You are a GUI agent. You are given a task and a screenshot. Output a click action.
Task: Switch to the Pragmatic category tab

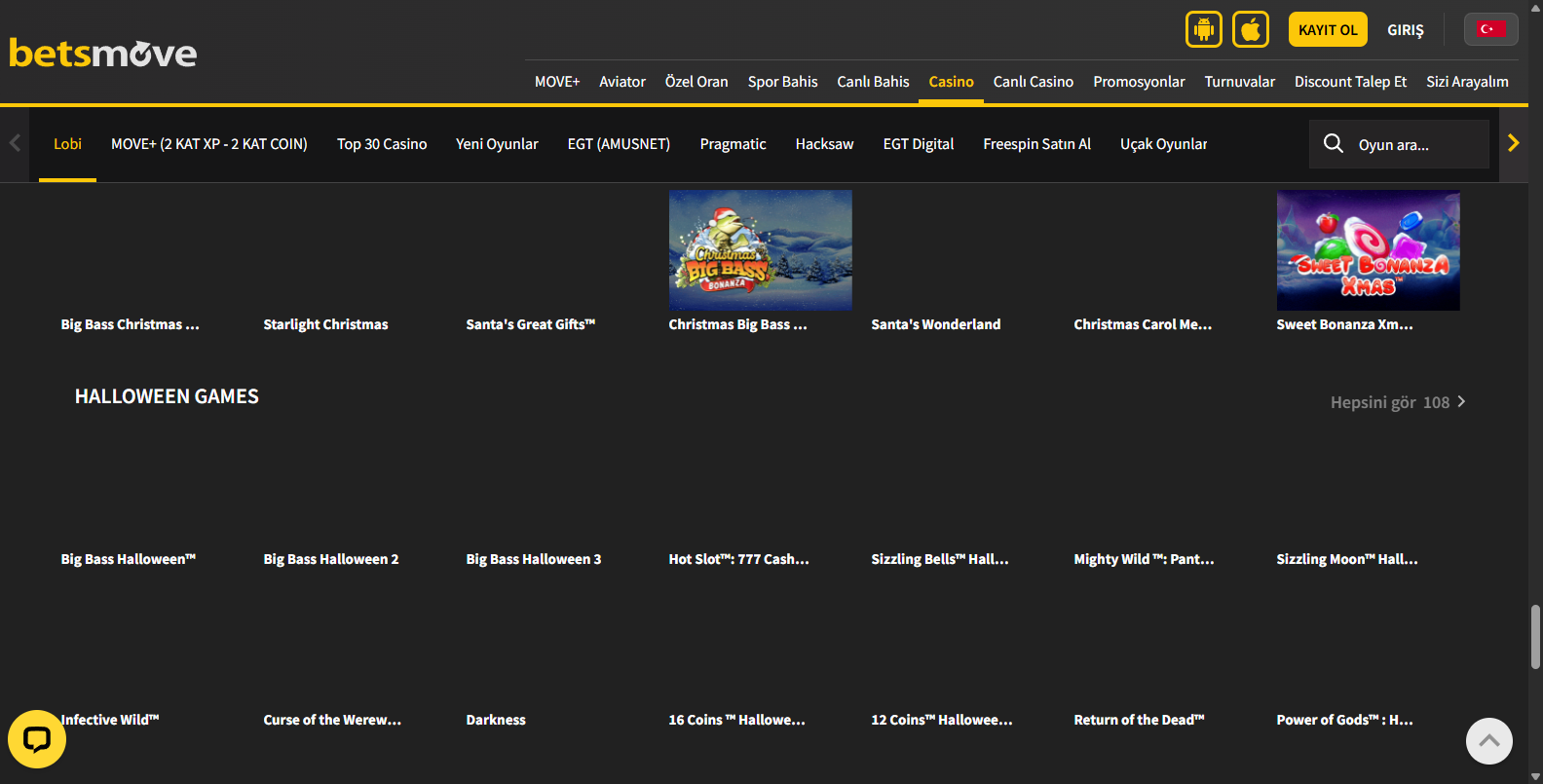point(733,144)
